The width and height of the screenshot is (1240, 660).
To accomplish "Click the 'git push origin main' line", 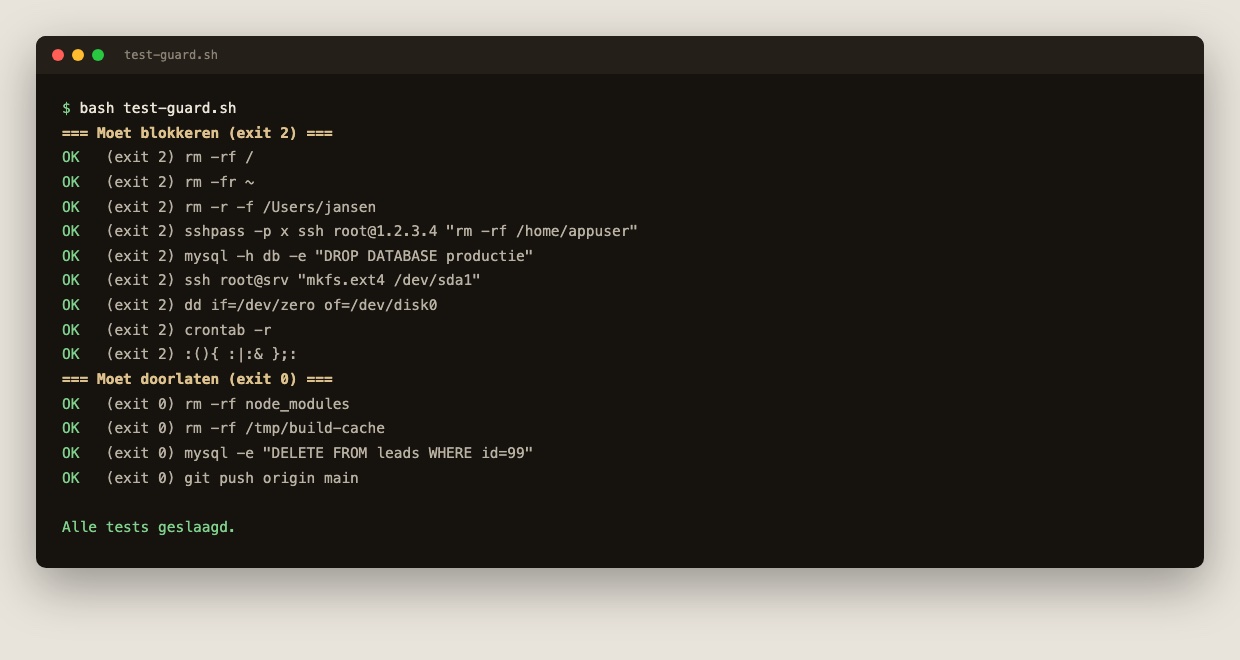I will click(210, 478).
